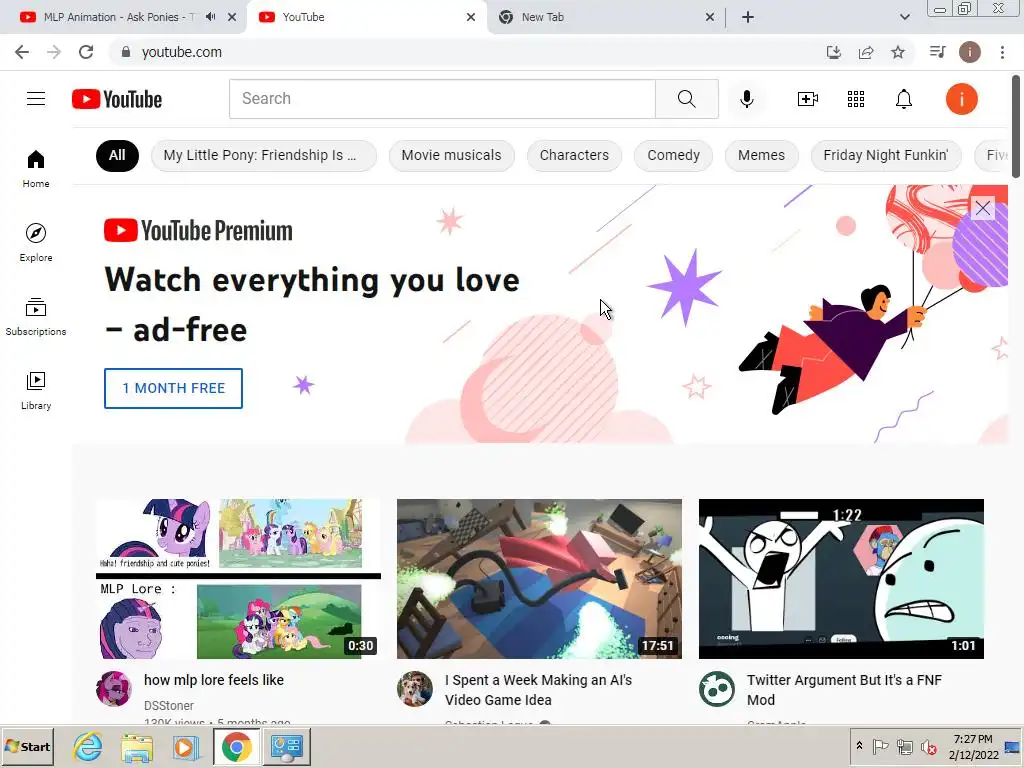Click the page vertical scrollbar
This screenshot has width=1024, height=768.
(x=1016, y=125)
